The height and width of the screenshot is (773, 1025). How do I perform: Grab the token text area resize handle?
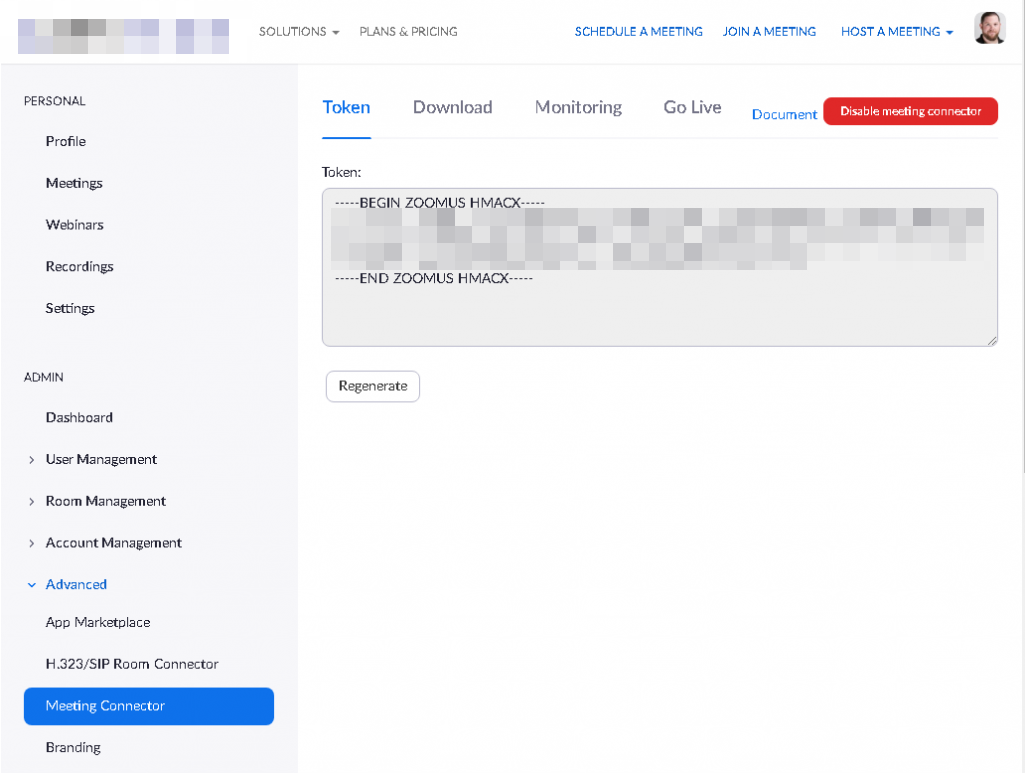click(x=992, y=340)
